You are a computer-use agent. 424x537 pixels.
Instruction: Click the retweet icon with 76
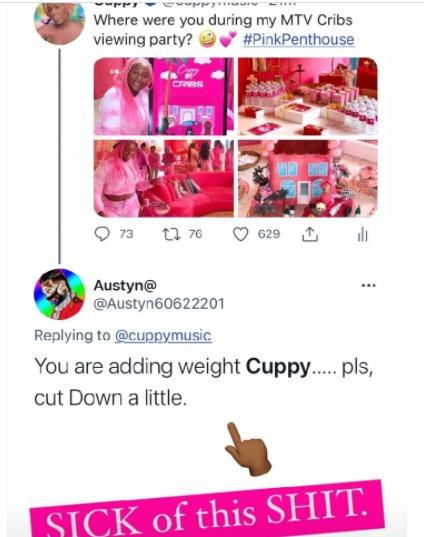click(171, 235)
